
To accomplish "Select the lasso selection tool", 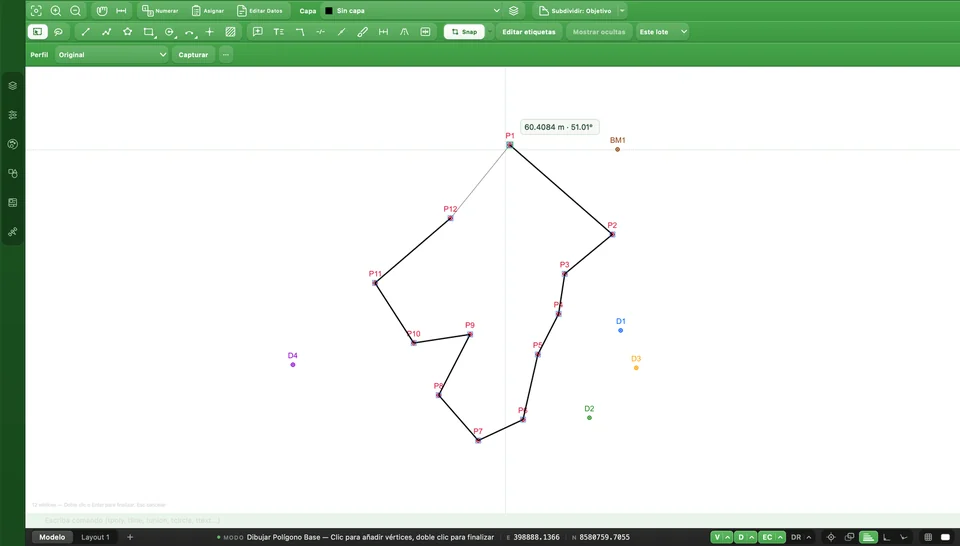I will click(x=58, y=32).
